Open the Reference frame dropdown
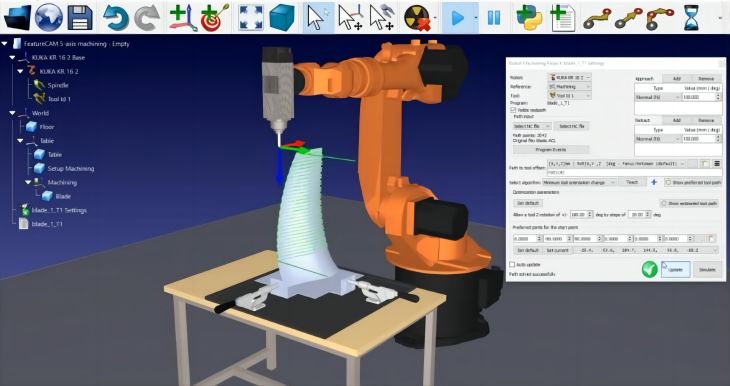The image size is (730, 386). click(x=569, y=87)
